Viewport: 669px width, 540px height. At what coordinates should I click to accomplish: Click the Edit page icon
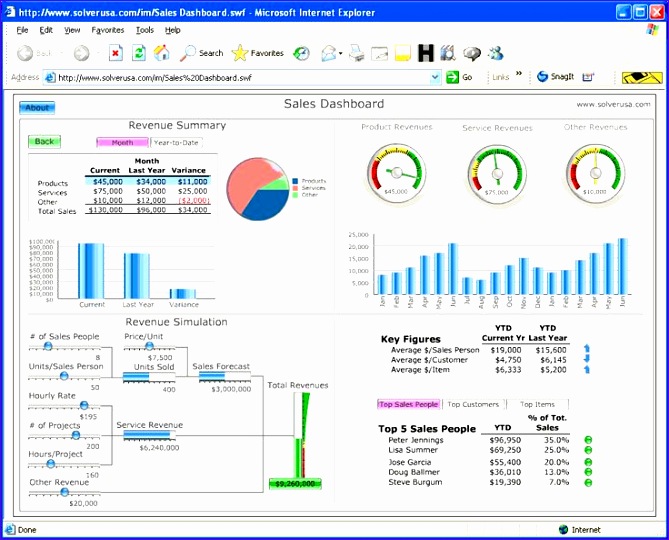pos(379,53)
